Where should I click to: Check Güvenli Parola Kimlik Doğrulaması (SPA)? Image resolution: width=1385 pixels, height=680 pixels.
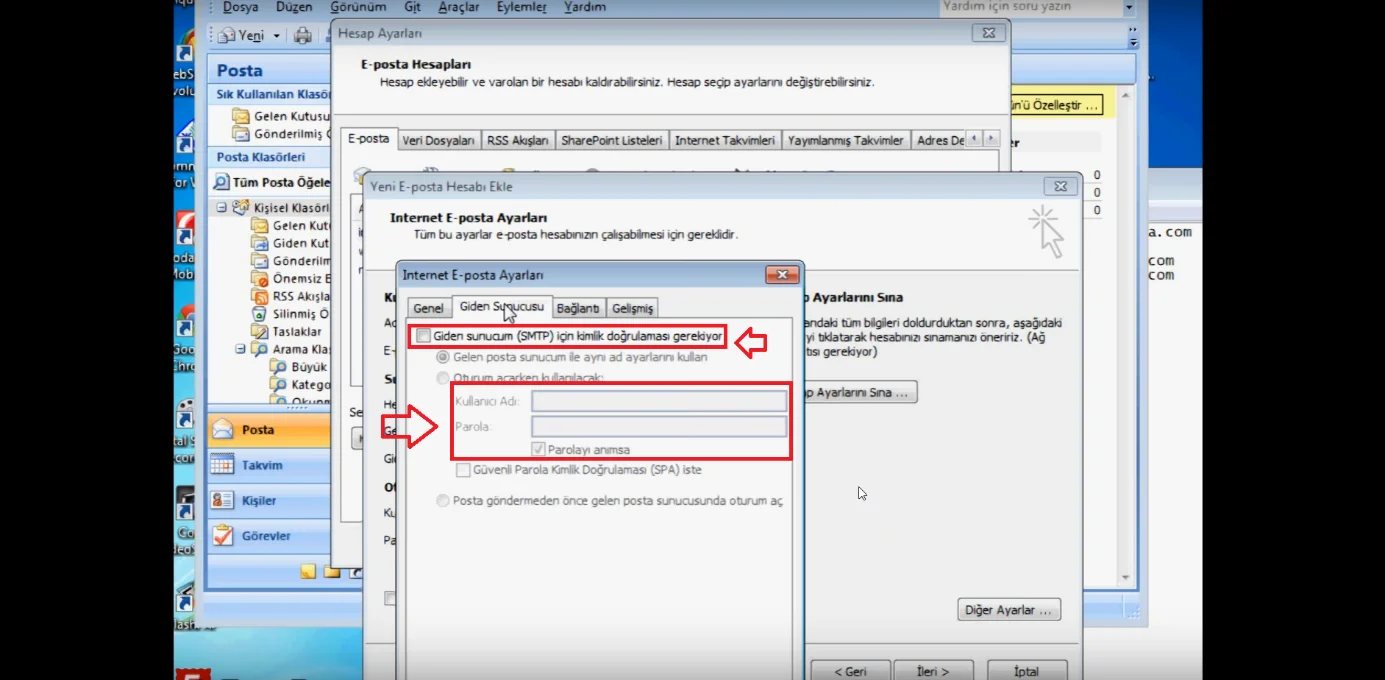coord(463,470)
